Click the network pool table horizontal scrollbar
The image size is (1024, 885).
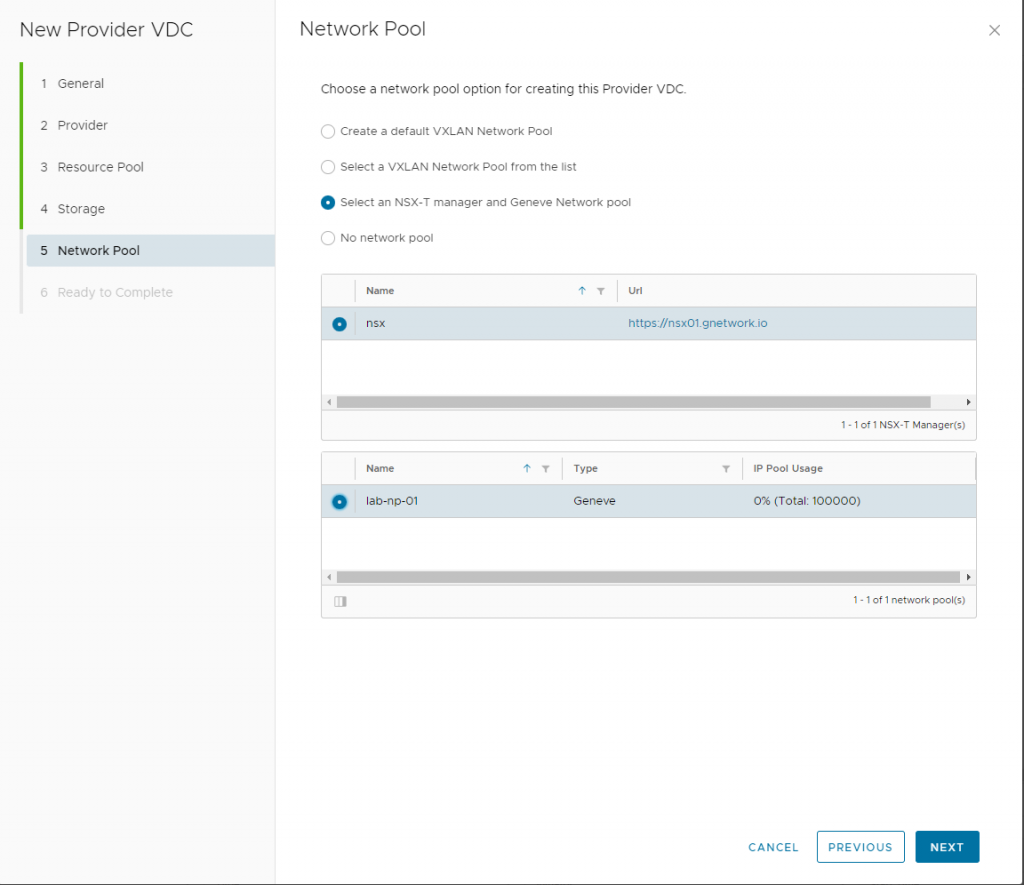648,577
